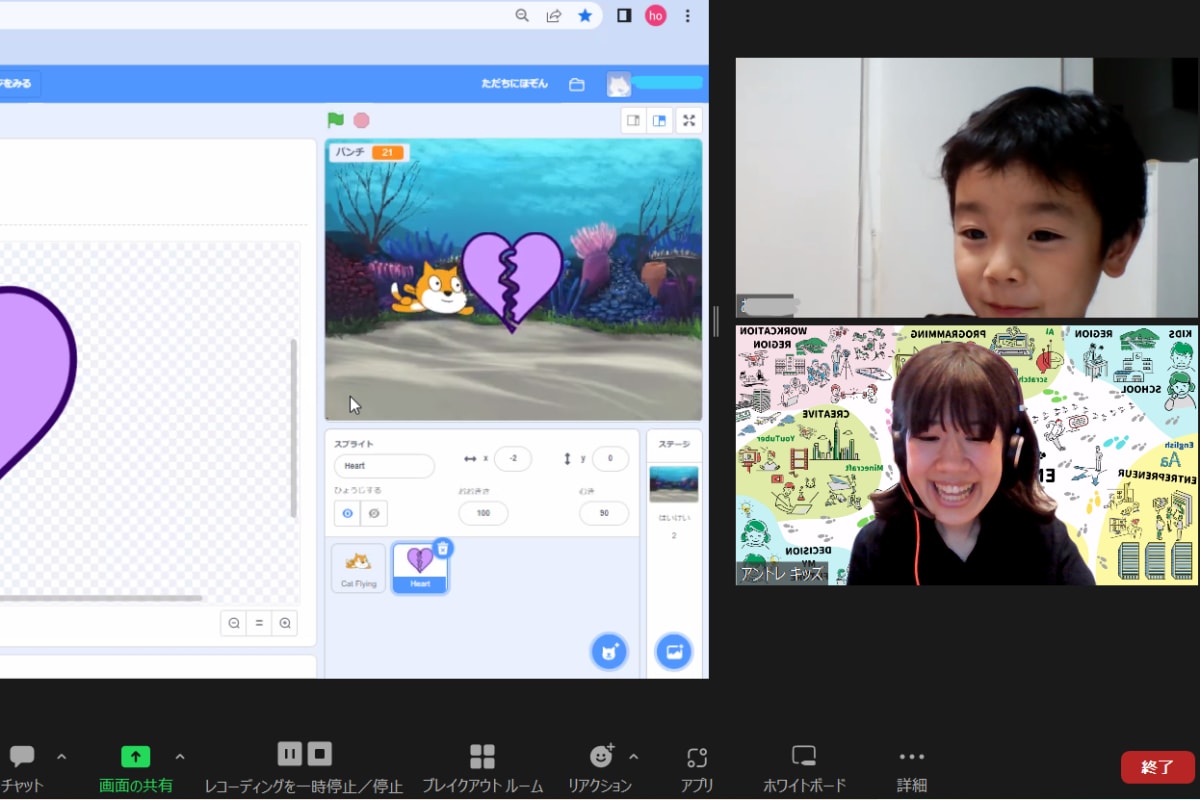The image size is (1200, 800).
Task: Select the Cat Flying sprite thumbnail
Action: click(358, 568)
